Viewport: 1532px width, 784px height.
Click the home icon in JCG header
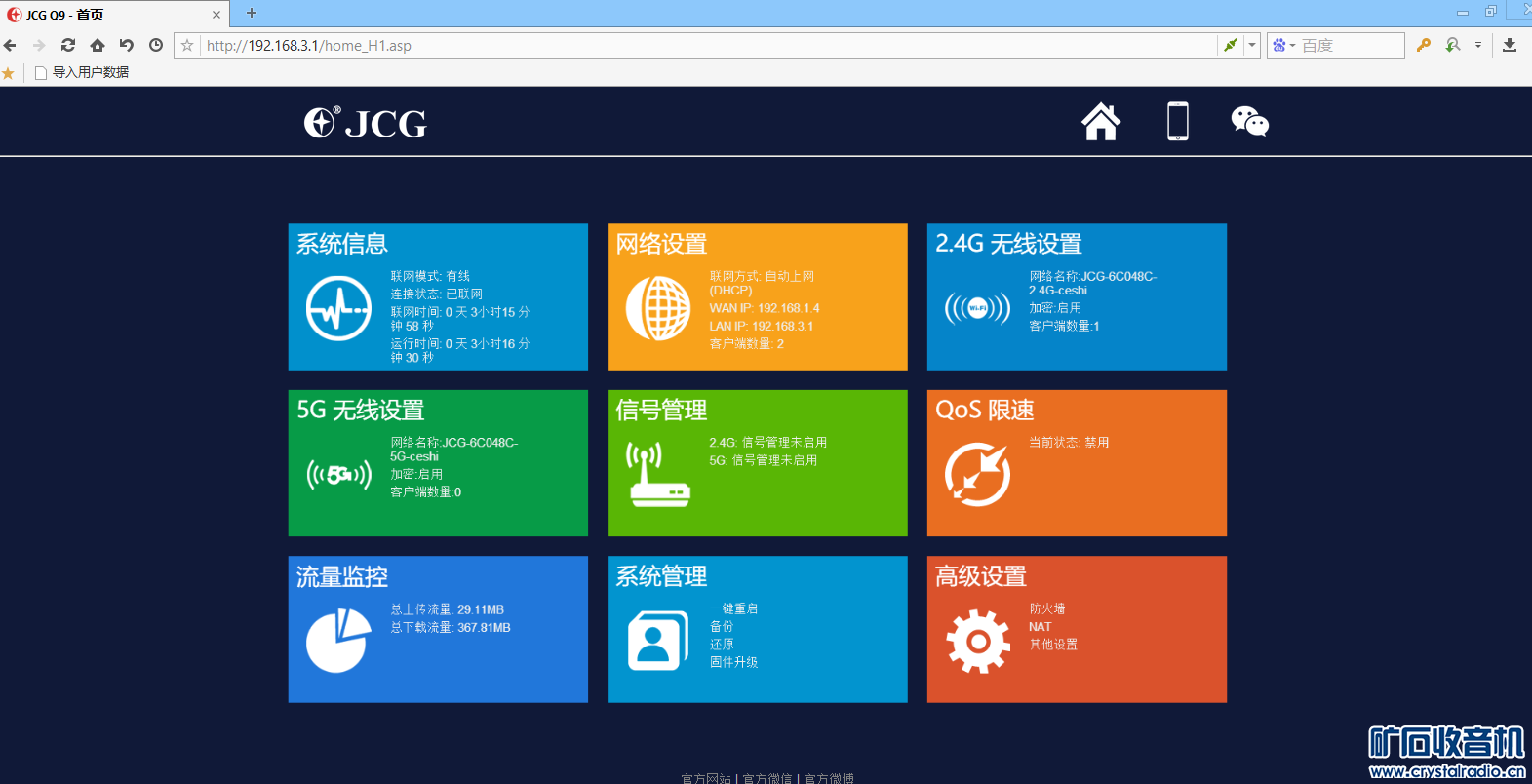point(1100,122)
